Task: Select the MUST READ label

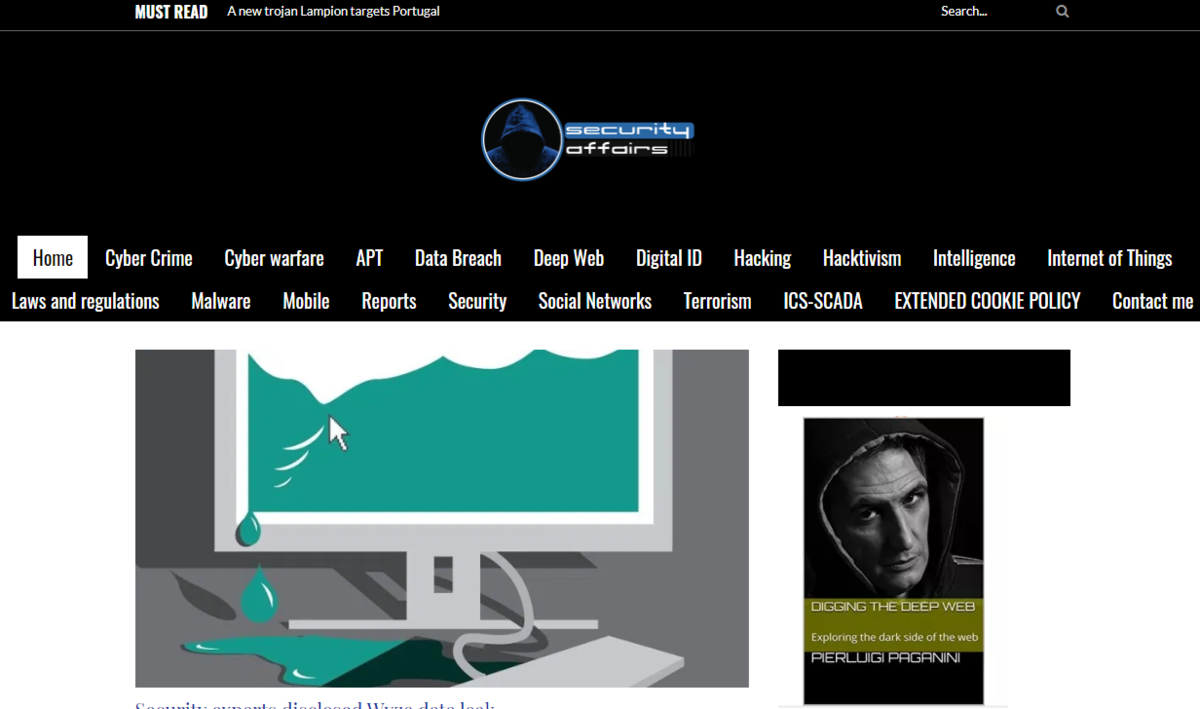Action: point(171,12)
